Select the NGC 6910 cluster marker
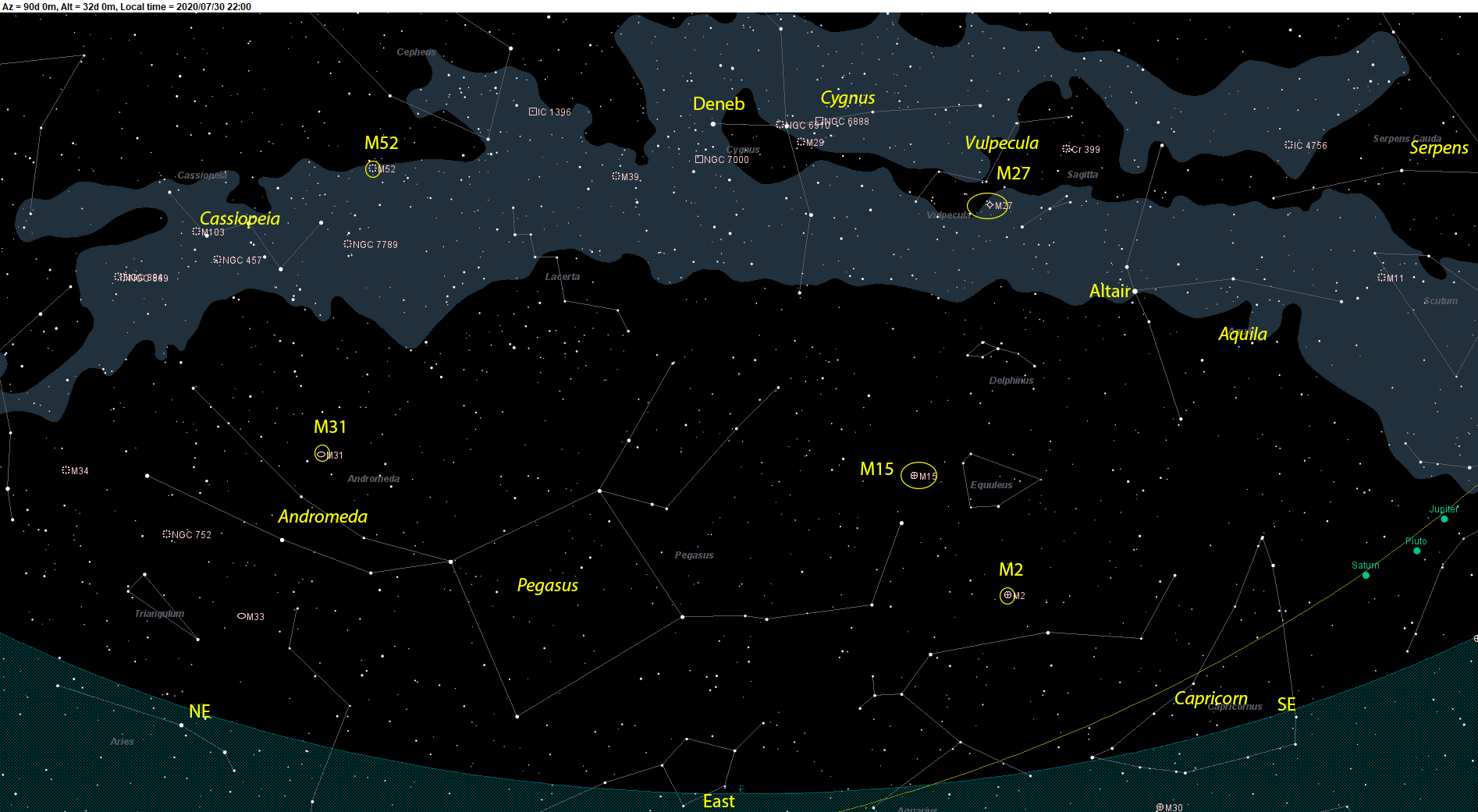This screenshot has height=812, width=1478. point(780,124)
